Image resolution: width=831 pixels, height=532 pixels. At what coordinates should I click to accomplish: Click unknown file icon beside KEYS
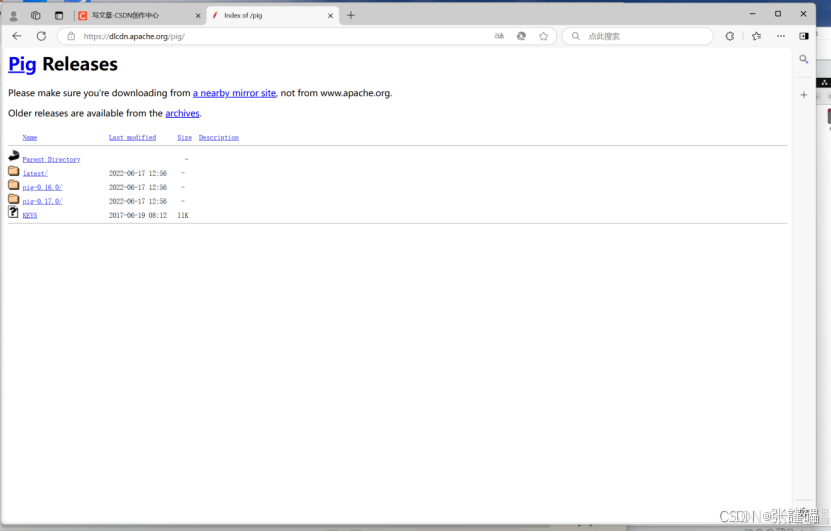[x=13, y=212]
